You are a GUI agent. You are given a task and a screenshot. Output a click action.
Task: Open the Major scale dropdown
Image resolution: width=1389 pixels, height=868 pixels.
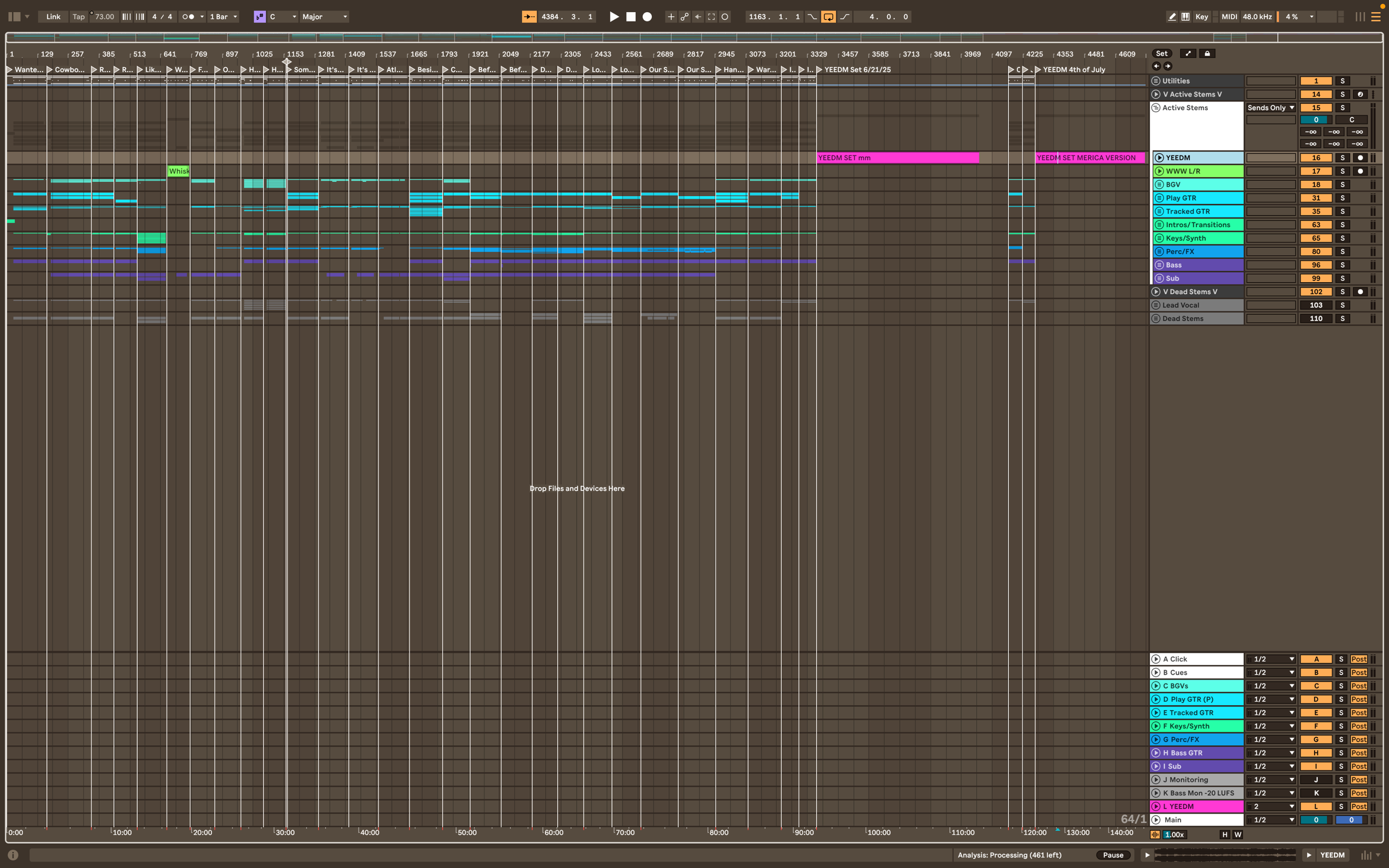(325, 17)
